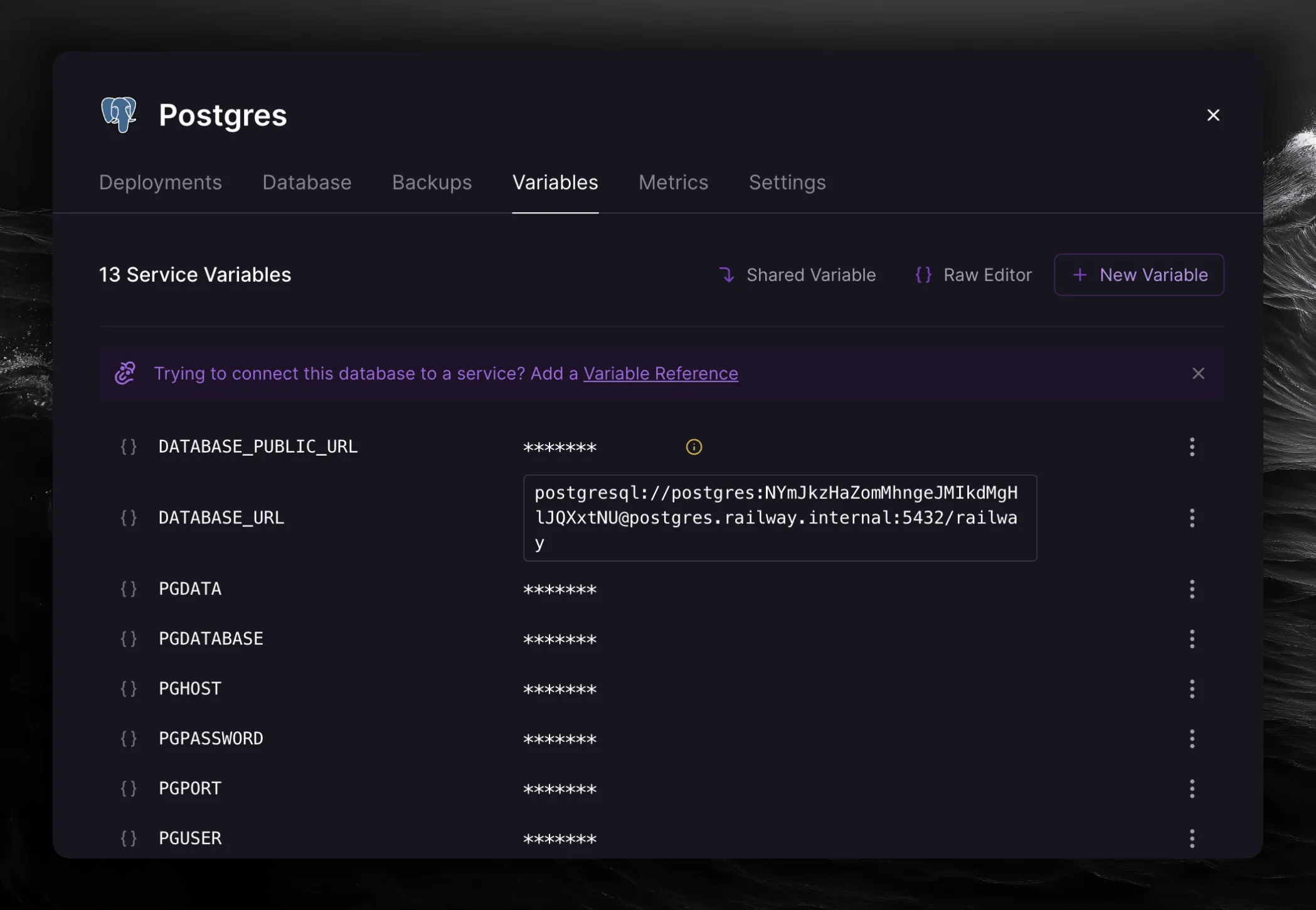Switch to the Backups tab
1316x910 pixels.
pyautogui.click(x=432, y=183)
